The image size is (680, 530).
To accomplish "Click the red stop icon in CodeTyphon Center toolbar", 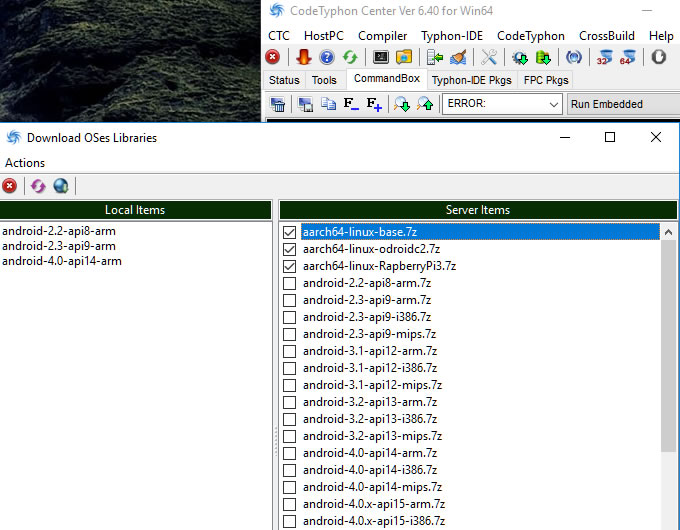I will (272, 57).
